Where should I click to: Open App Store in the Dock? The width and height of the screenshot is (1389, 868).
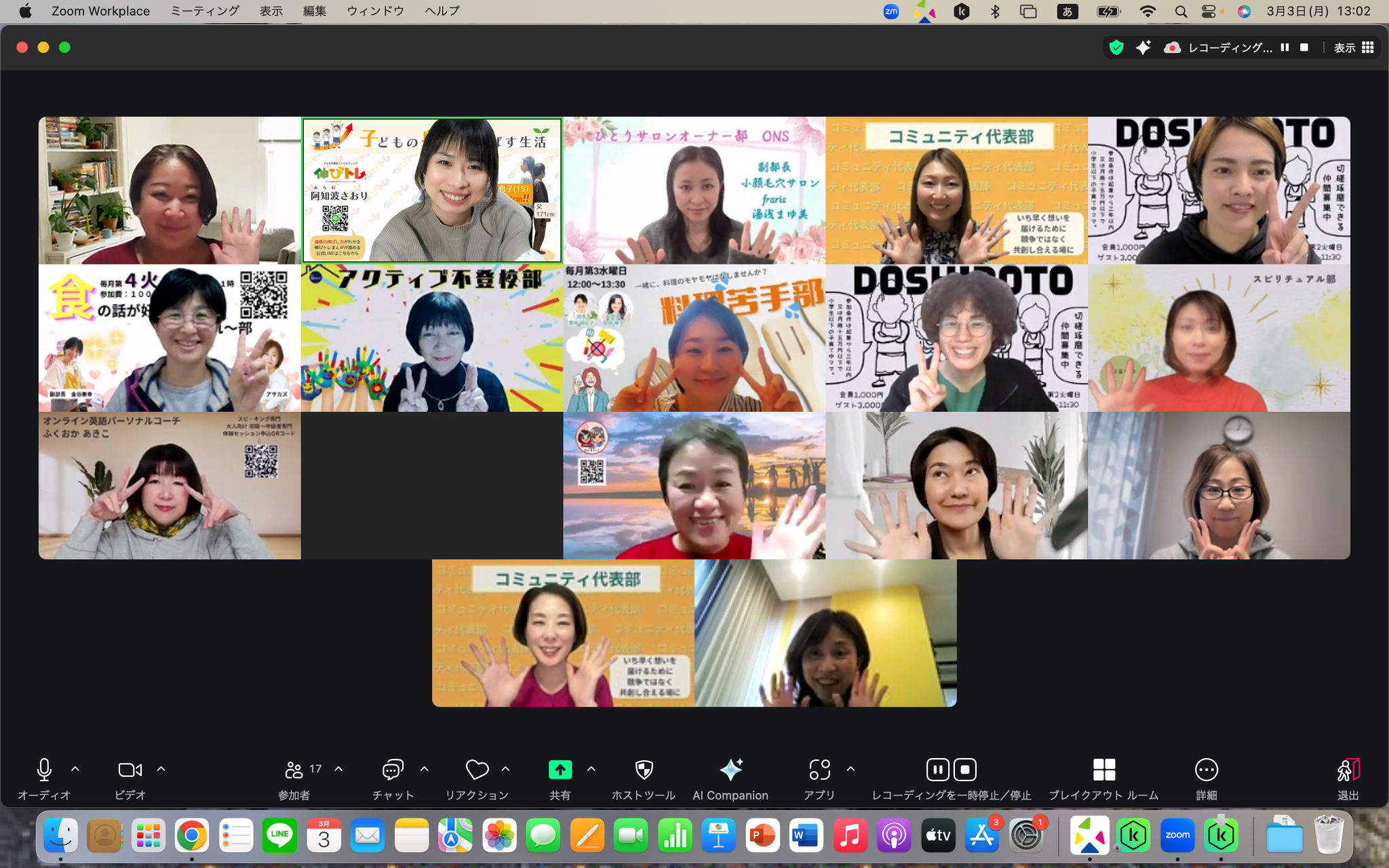click(x=981, y=835)
